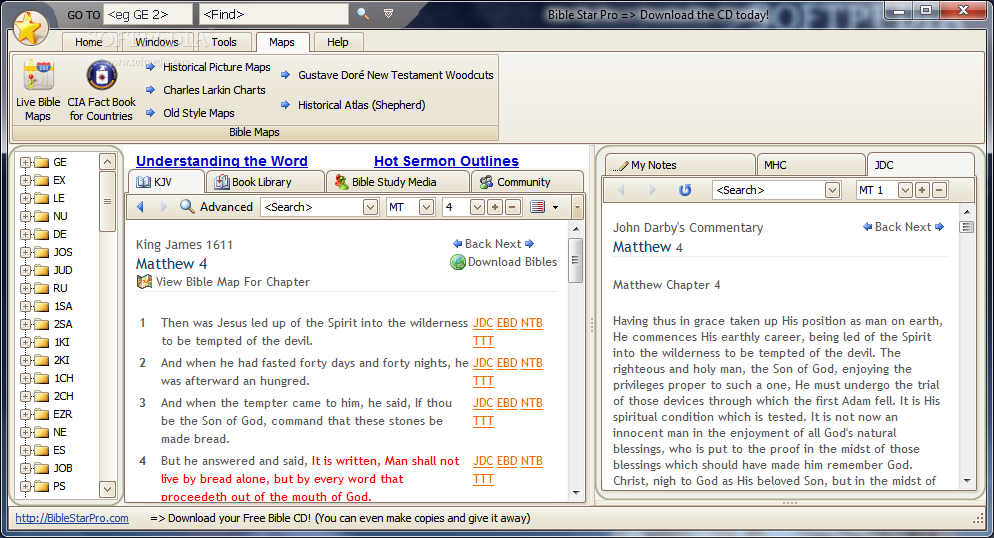994x538 pixels.
Task: Click the Find input field
Action: pyautogui.click(x=274, y=14)
